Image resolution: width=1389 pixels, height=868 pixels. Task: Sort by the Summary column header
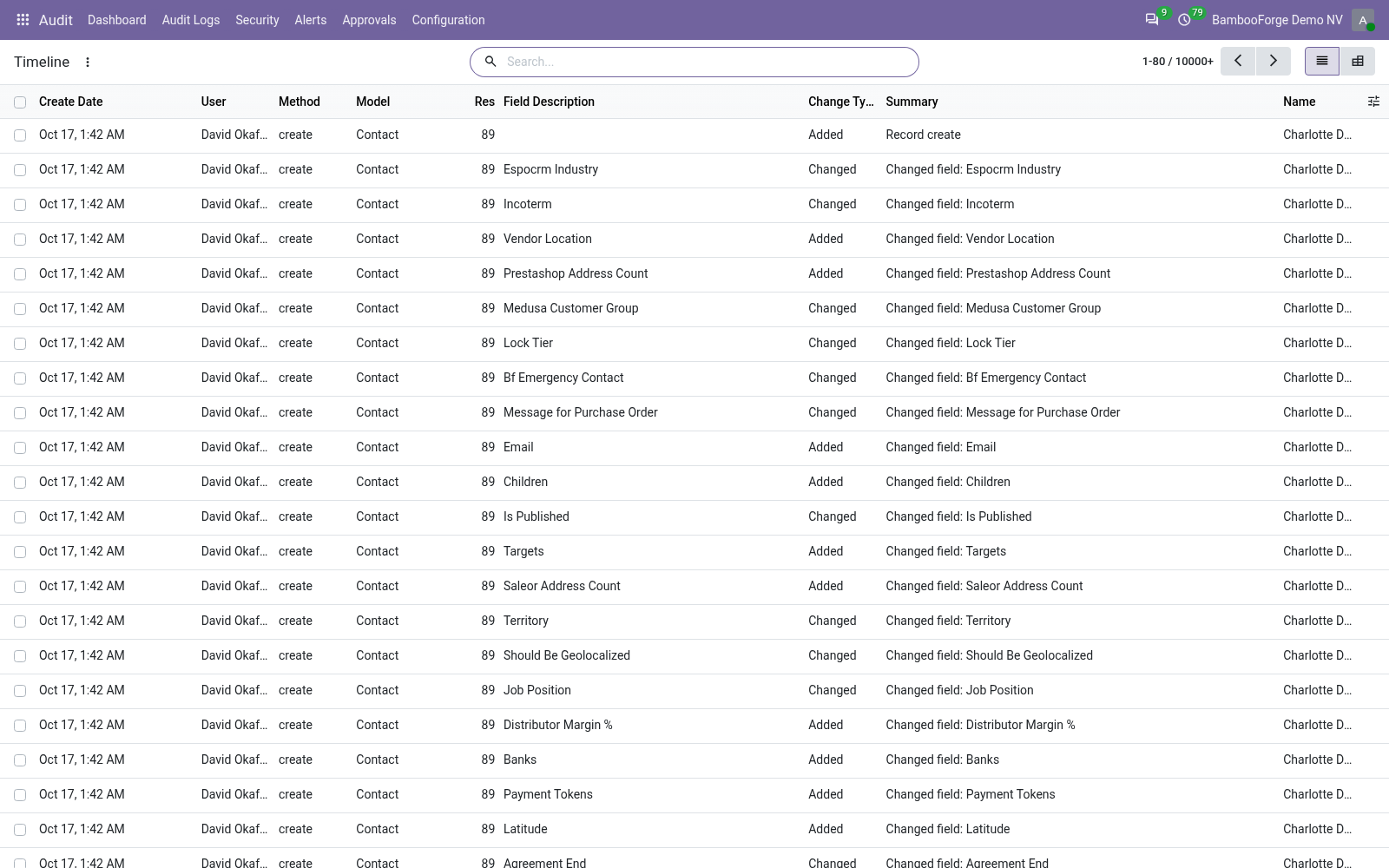912,102
